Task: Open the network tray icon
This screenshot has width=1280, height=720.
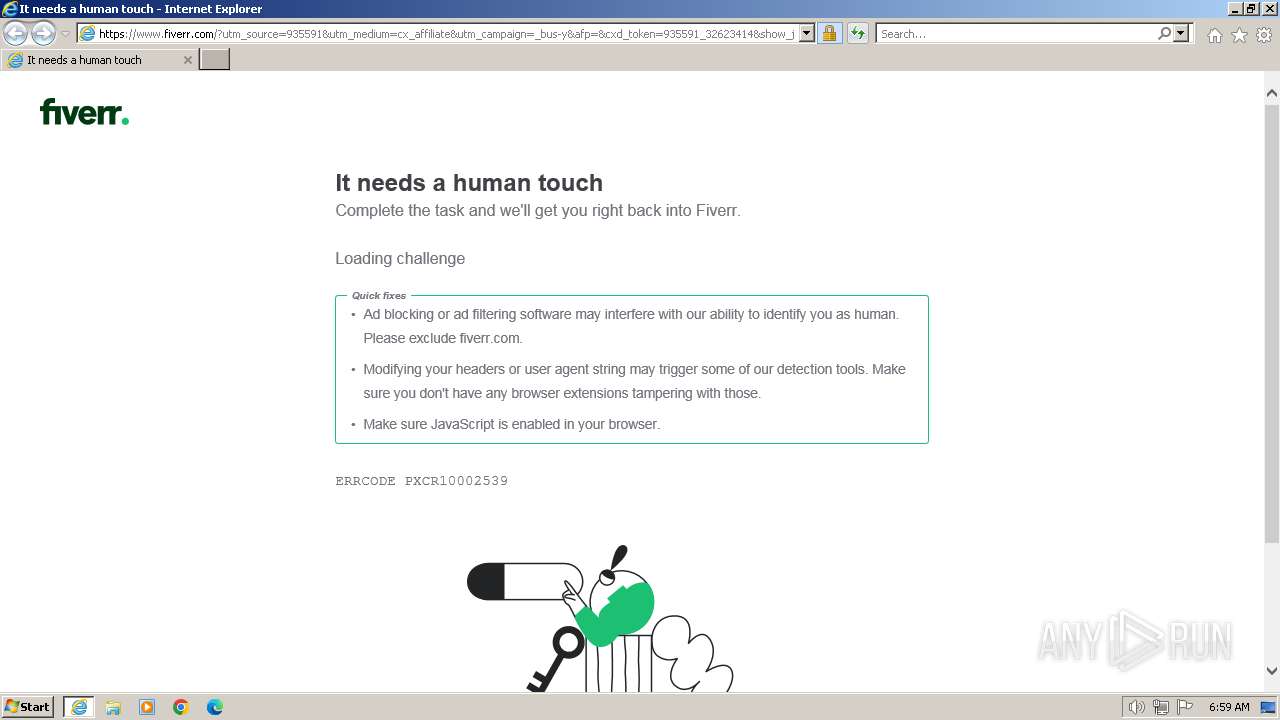Action: (x=1161, y=707)
